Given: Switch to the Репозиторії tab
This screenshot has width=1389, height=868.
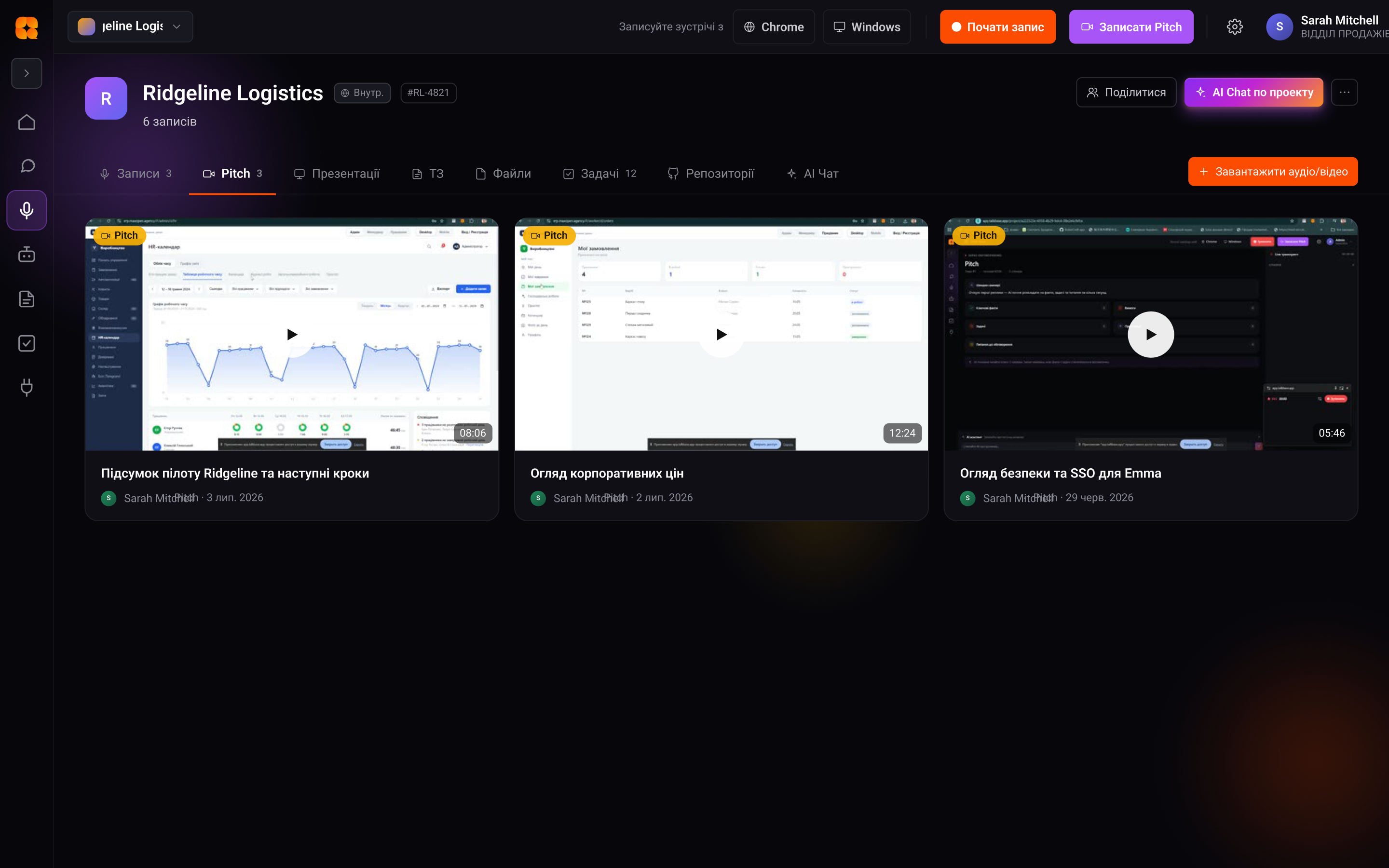Looking at the screenshot, I should [x=710, y=174].
